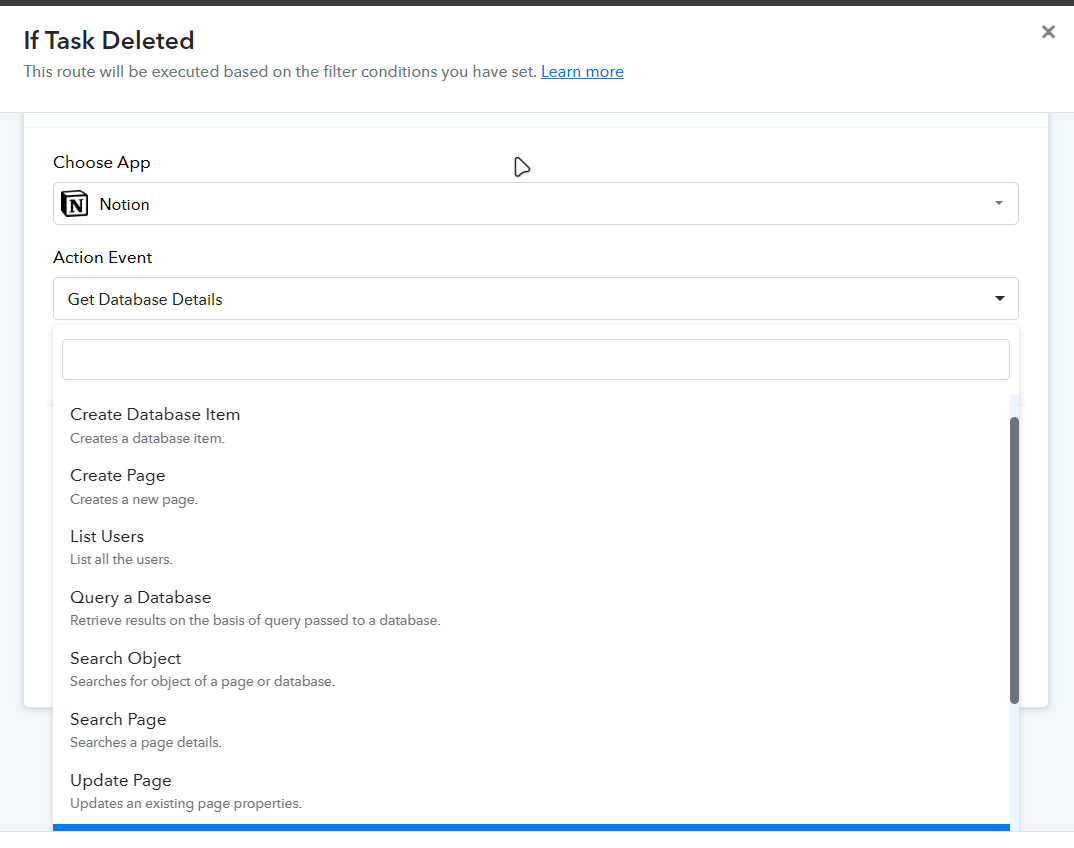Close the If Task Deleted dialog
Screen dimensions: 1074x848
[x=1048, y=32]
